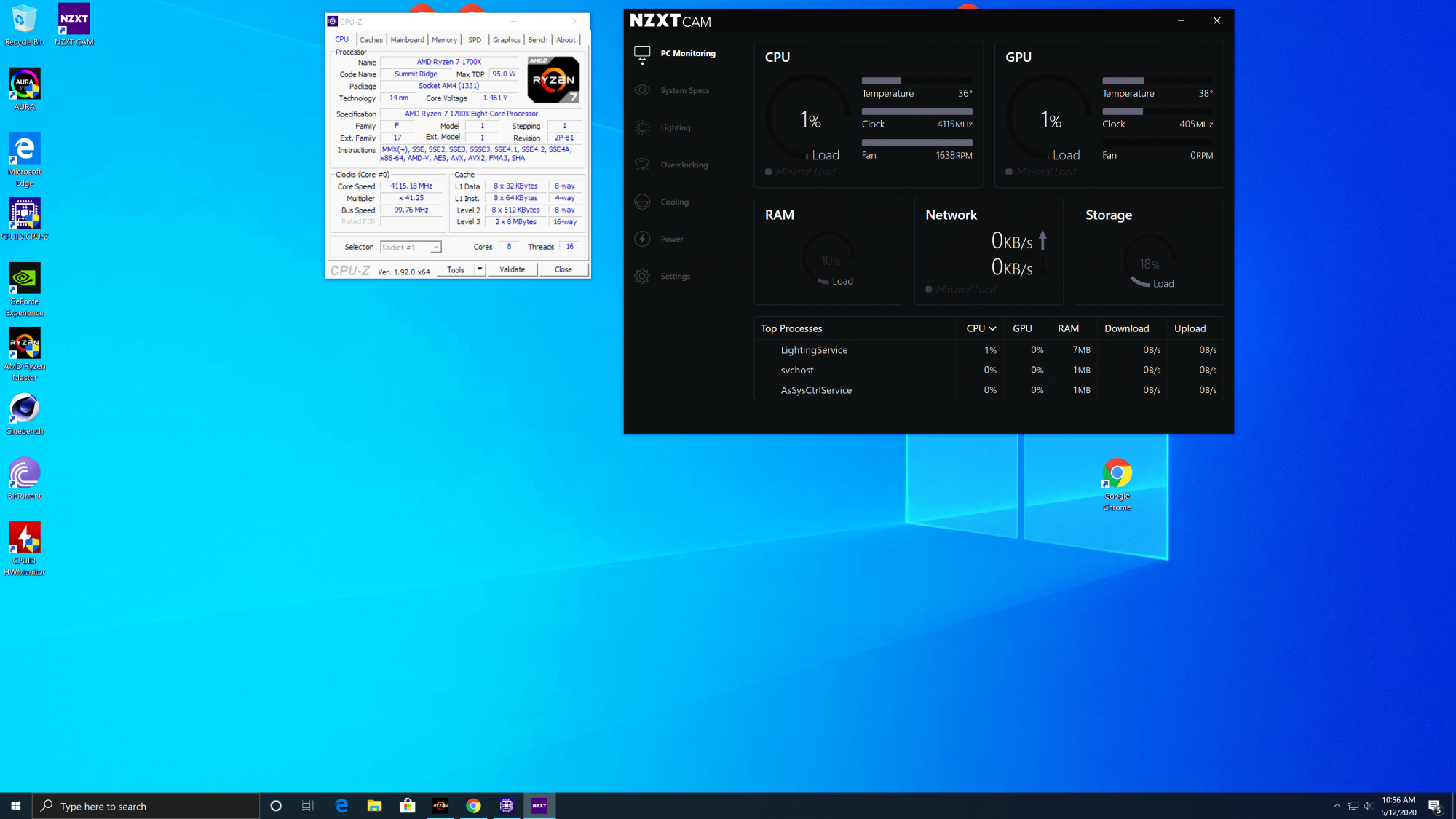Click the CPU Temperature progress bar
This screenshot has width=1456, height=819.
pos(917,81)
